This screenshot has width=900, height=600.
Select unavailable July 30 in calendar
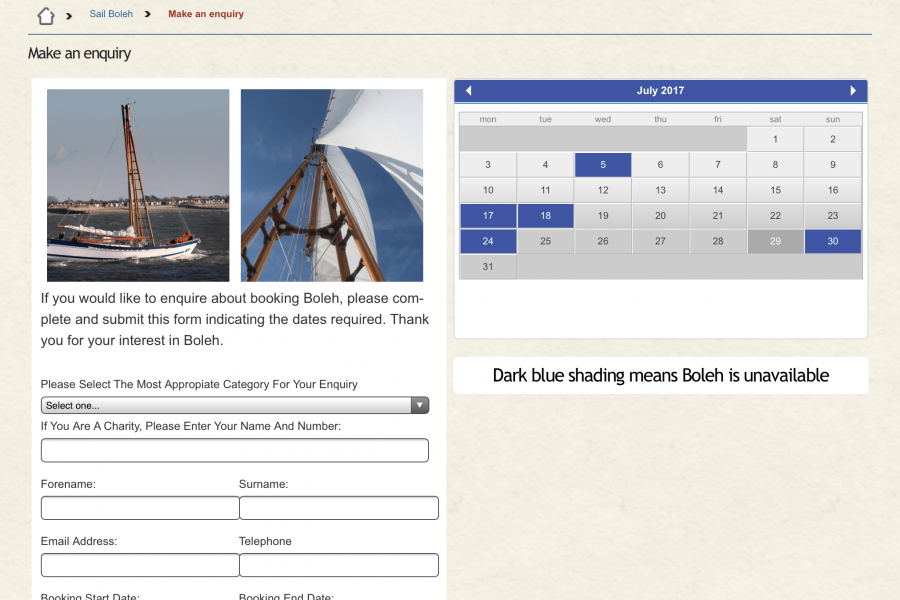coord(833,241)
